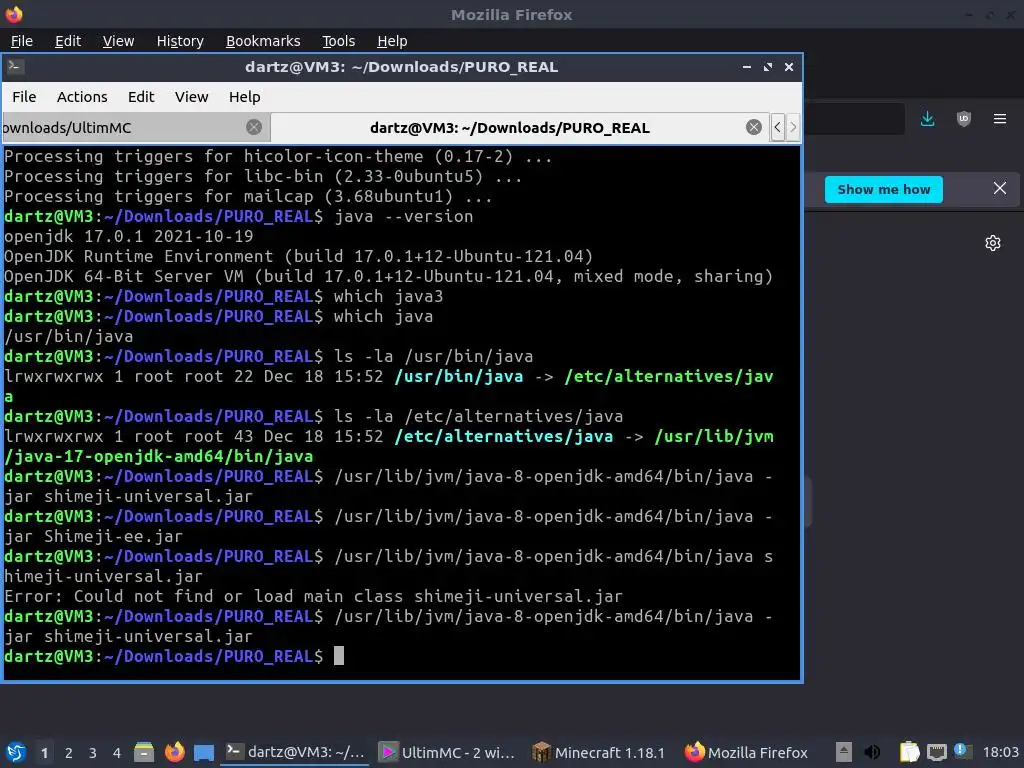Click the 'which java3' command
This screenshot has width=1024, height=768.
389,296
